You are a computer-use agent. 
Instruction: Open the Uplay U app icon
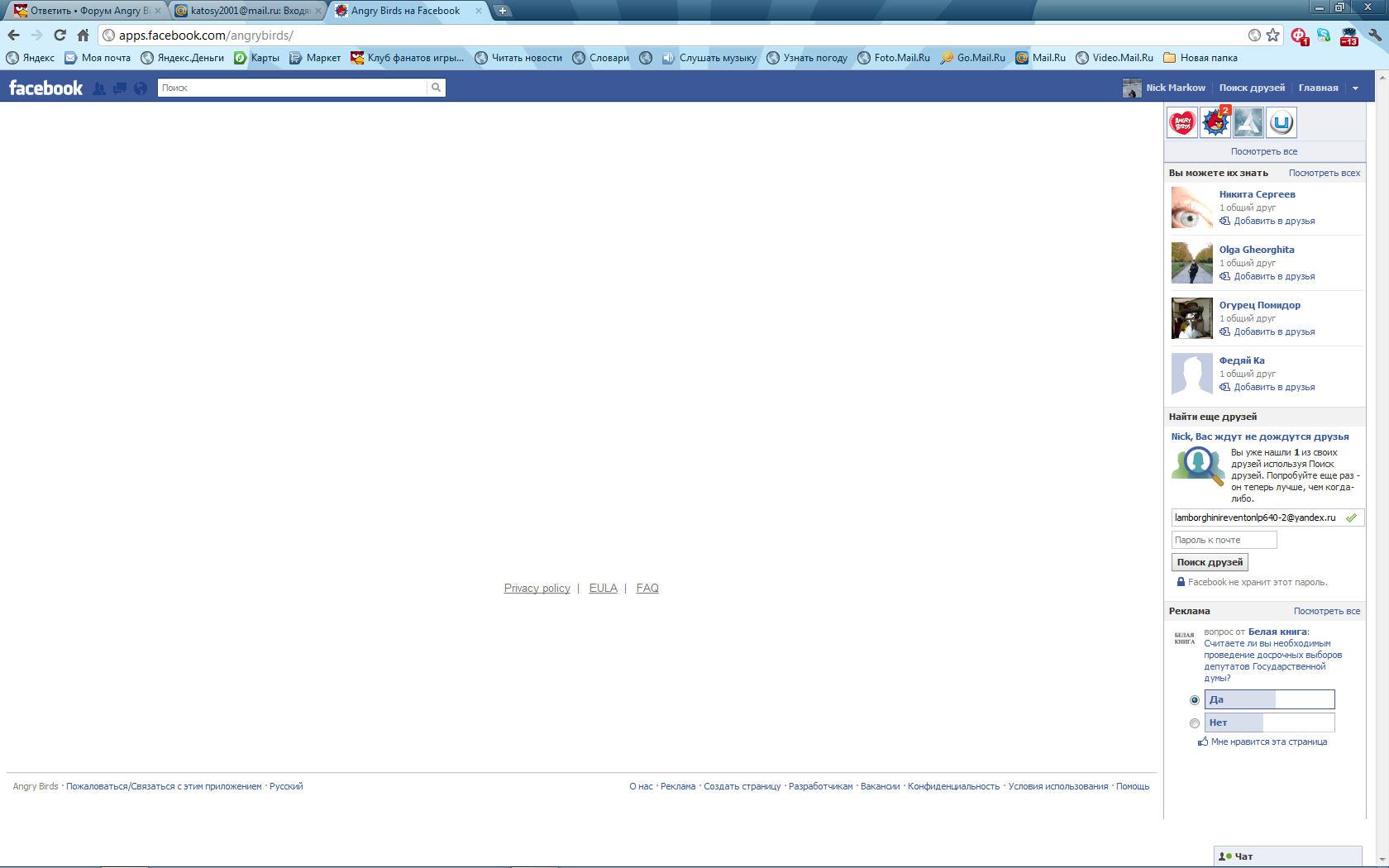pyautogui.click(x=1282, y=123)
